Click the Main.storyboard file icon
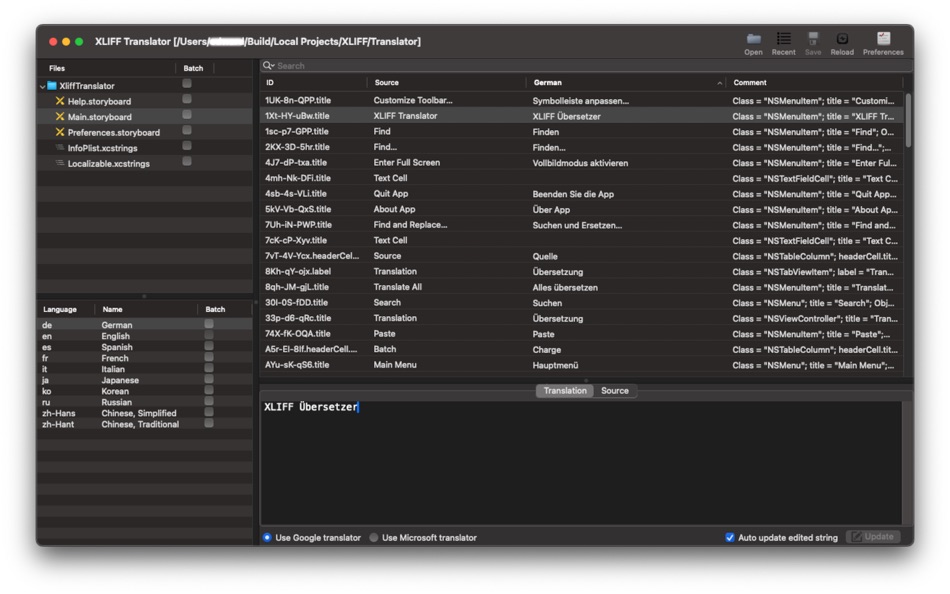Screen dimensions: 950x594 tap(60, 116)
